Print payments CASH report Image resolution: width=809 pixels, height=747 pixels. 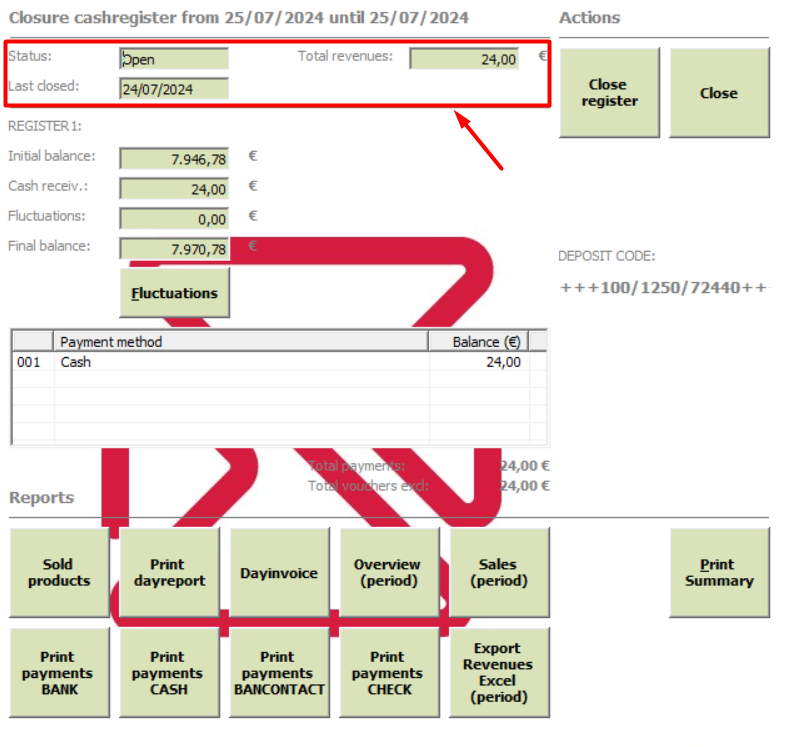click(x=169, y=673)
